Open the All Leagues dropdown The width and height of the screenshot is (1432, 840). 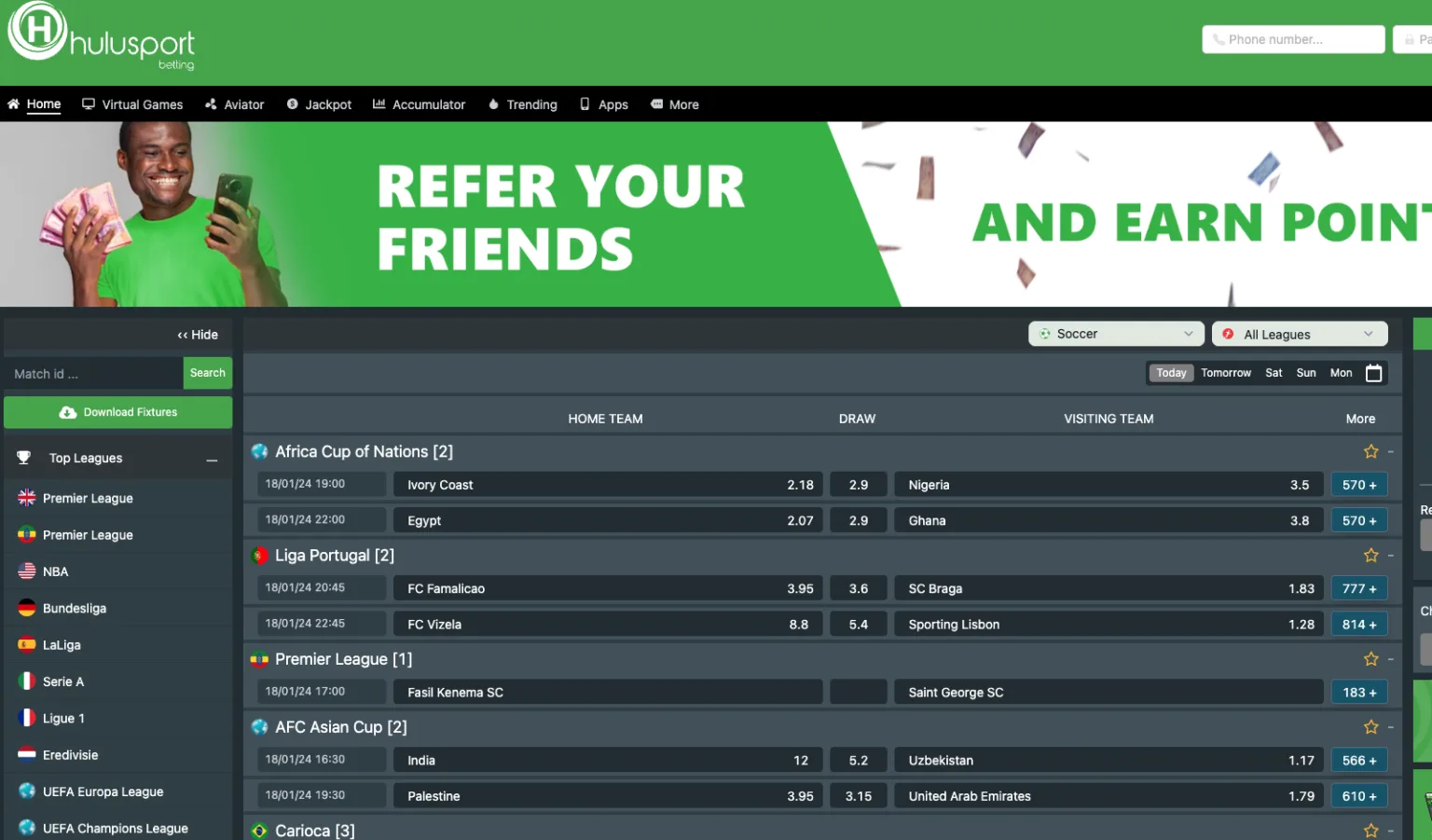click(x=1300, y=334)
